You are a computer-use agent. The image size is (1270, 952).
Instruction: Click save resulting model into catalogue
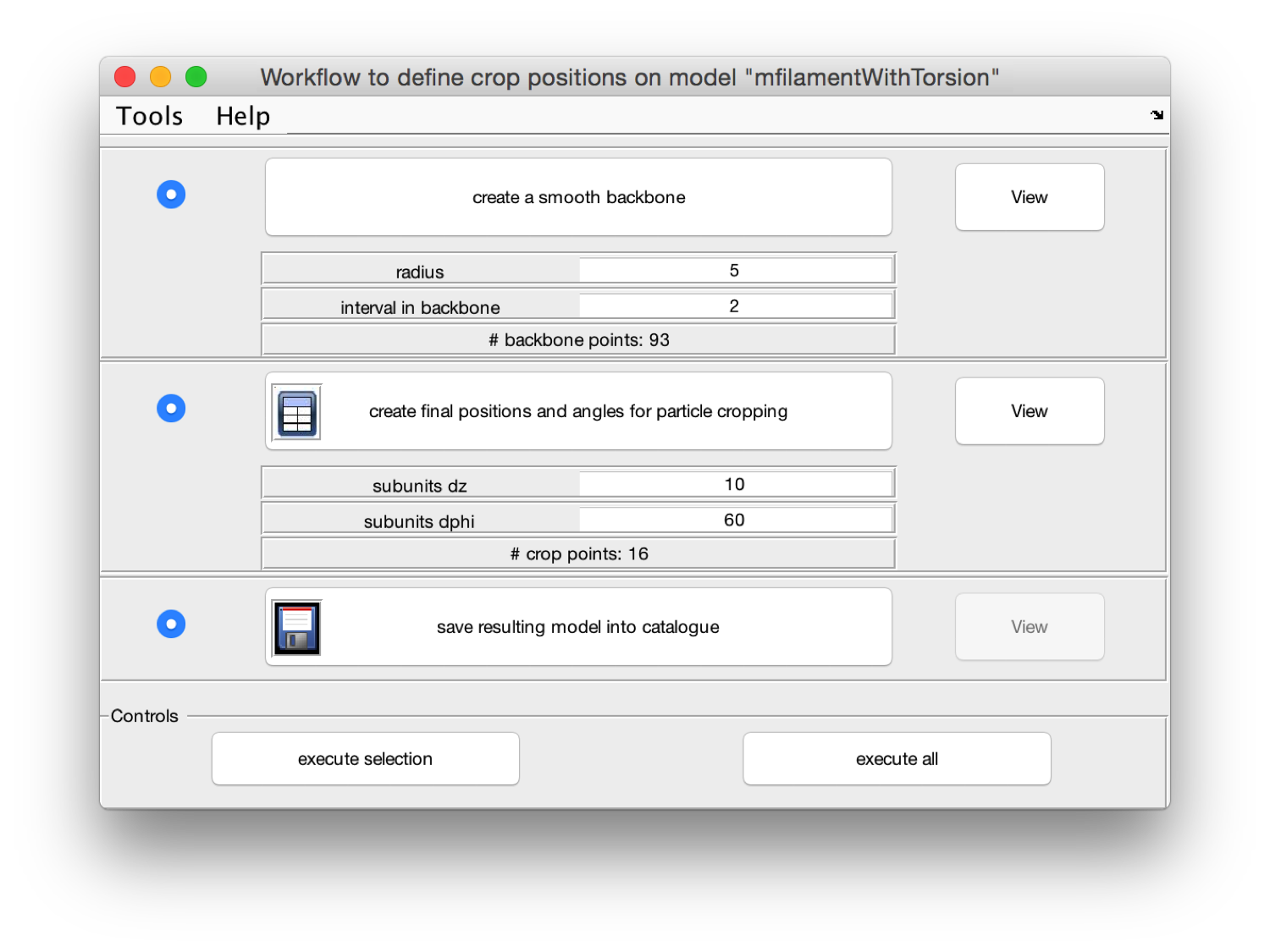(x=578, y=627)
